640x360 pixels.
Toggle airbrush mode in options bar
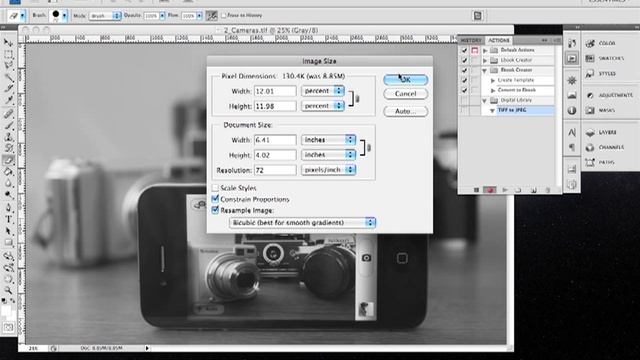211,16
